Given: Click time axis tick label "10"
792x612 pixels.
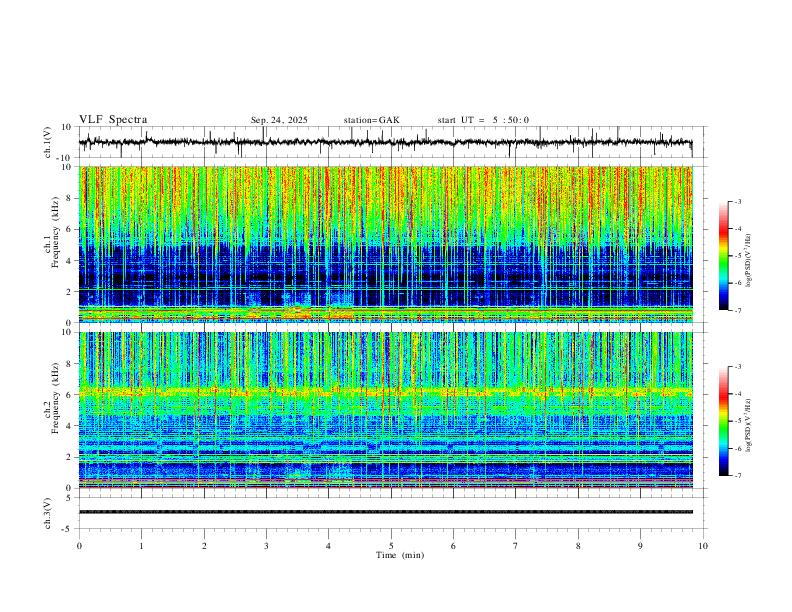Looking at the screenshot, I should click(x=703, y=546).
